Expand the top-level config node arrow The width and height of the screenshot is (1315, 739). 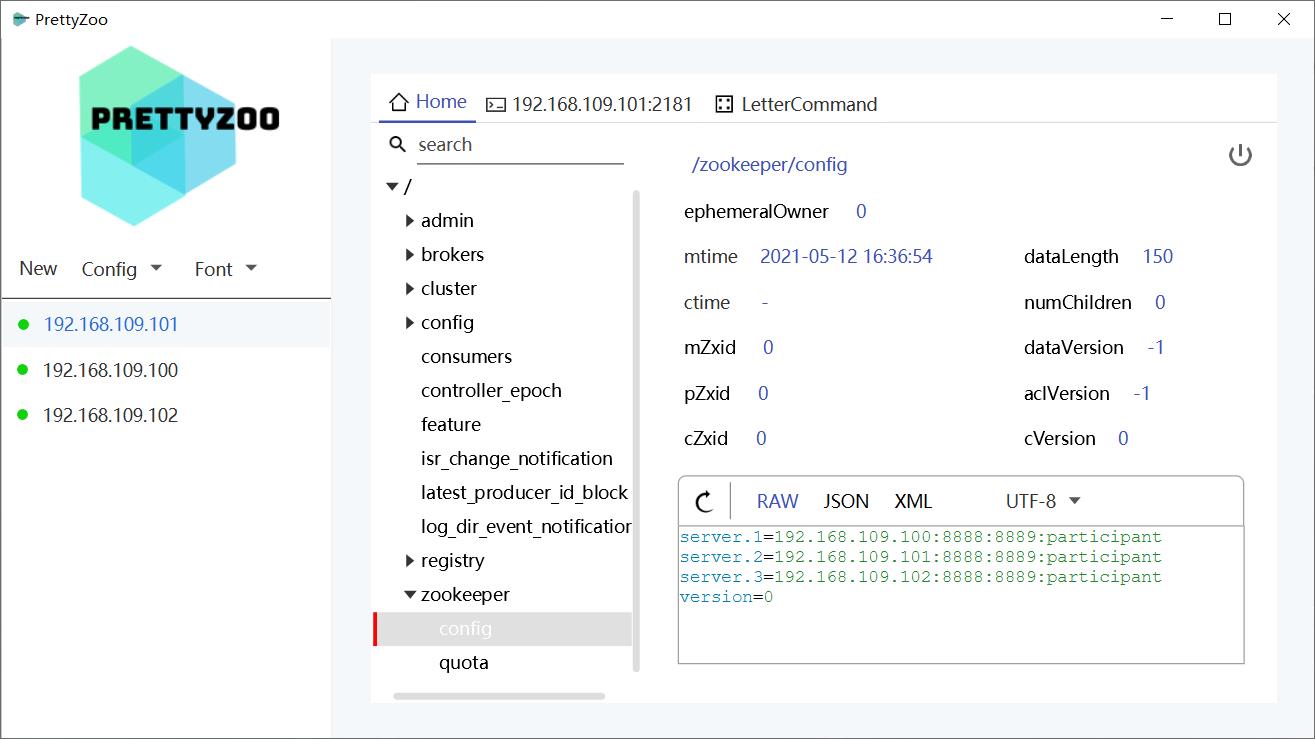click(x=410, y=323)
